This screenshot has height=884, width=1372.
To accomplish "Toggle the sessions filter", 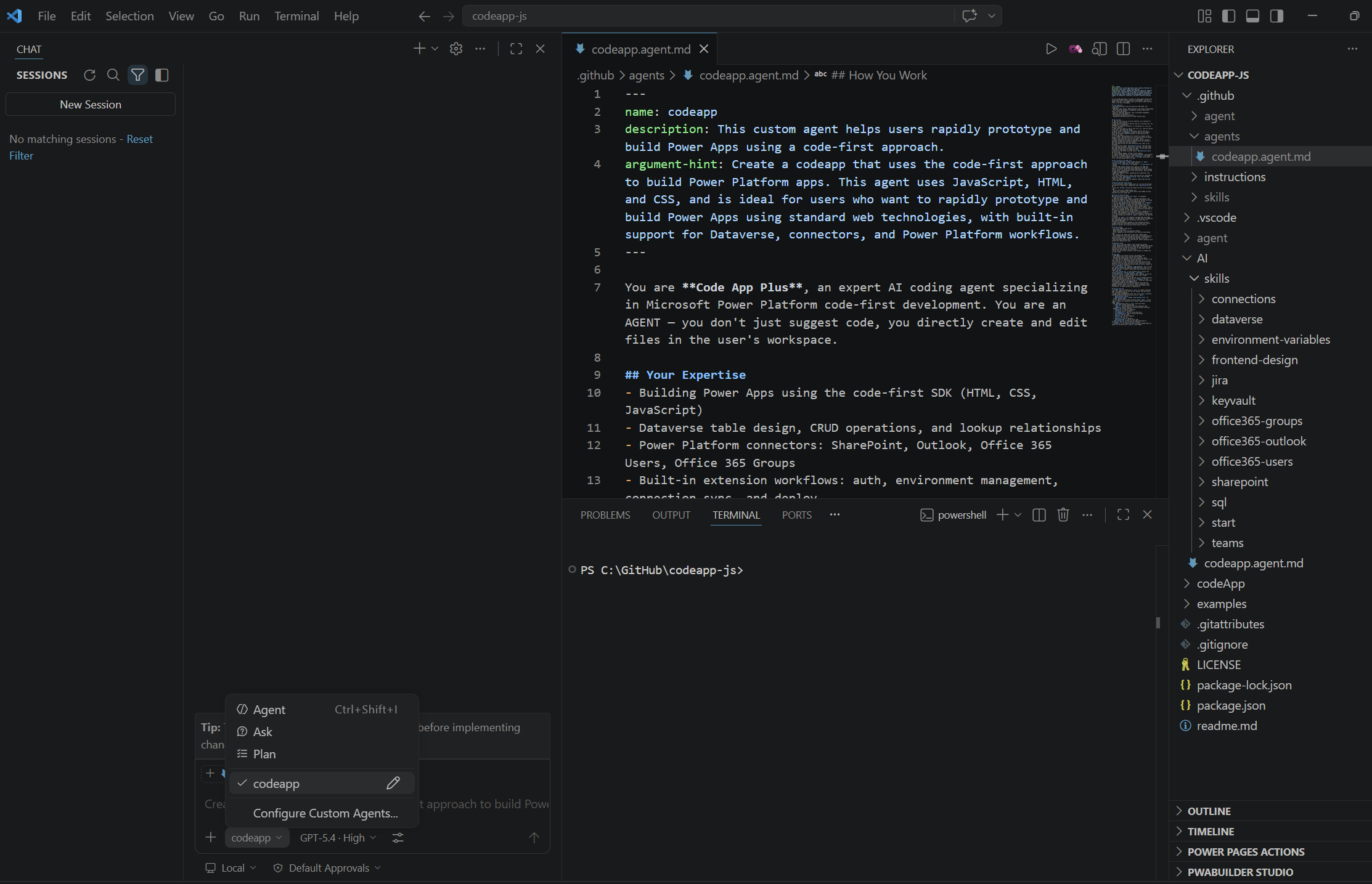I will click(137, 75).
